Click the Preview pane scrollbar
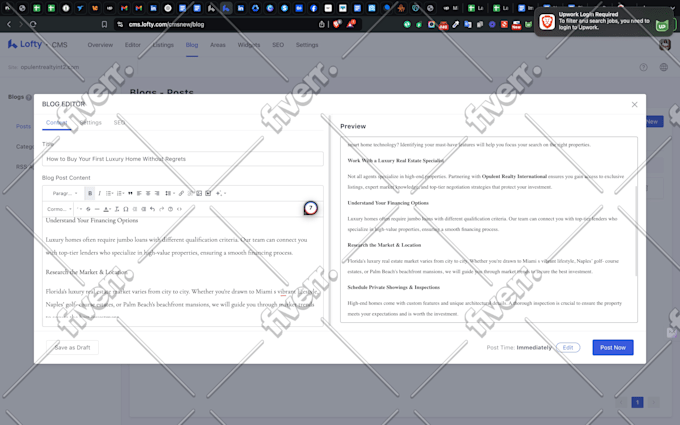This screenshot has height=425, width=680. pyautogui.click(x=636, y=230)
